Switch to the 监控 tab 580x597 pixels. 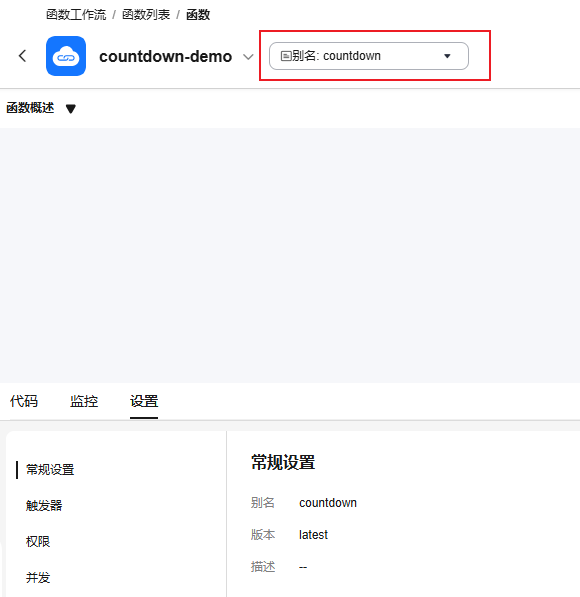coord(84,401)
